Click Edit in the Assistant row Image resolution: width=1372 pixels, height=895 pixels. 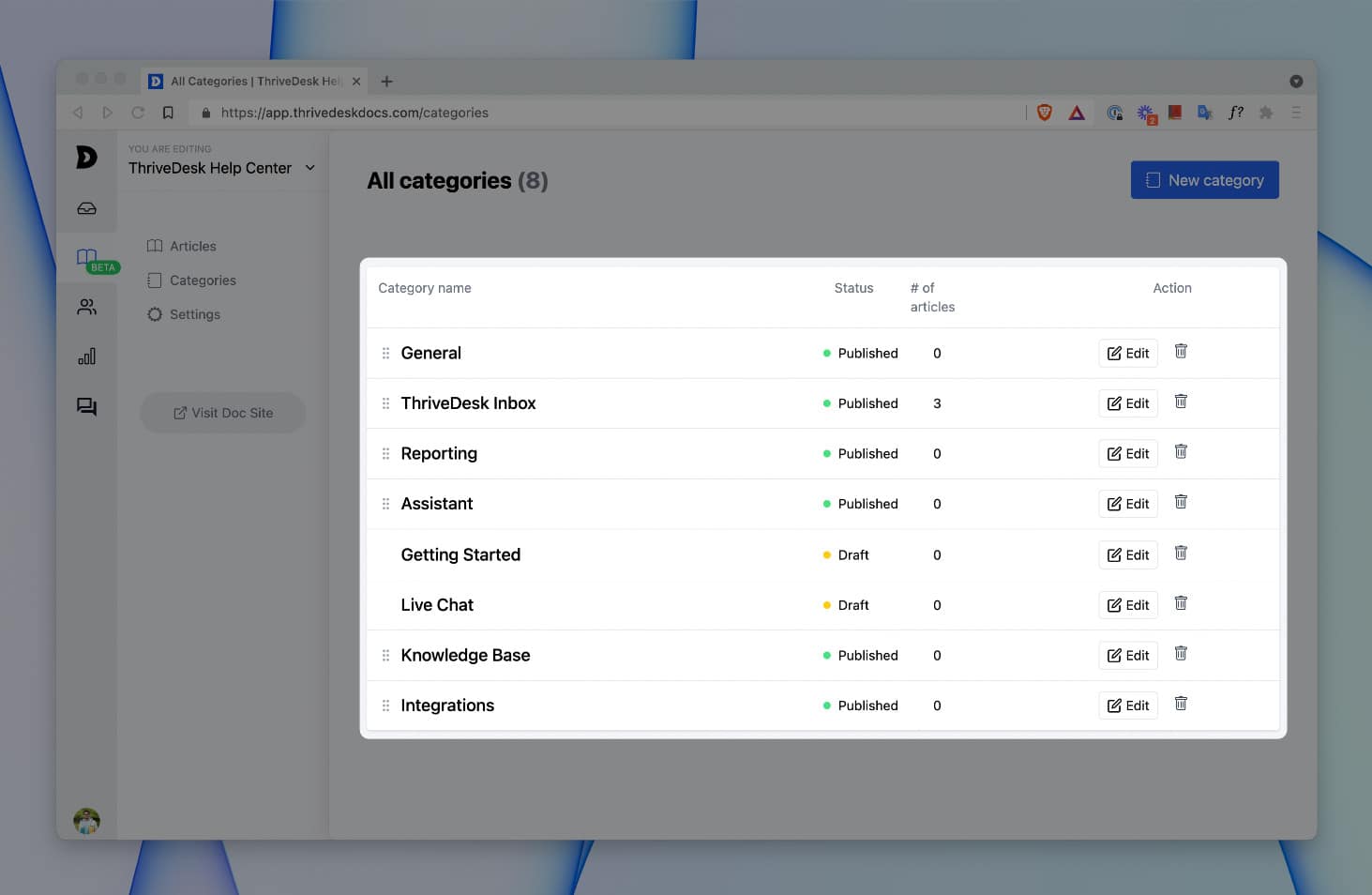click(x=1128, y=504)
